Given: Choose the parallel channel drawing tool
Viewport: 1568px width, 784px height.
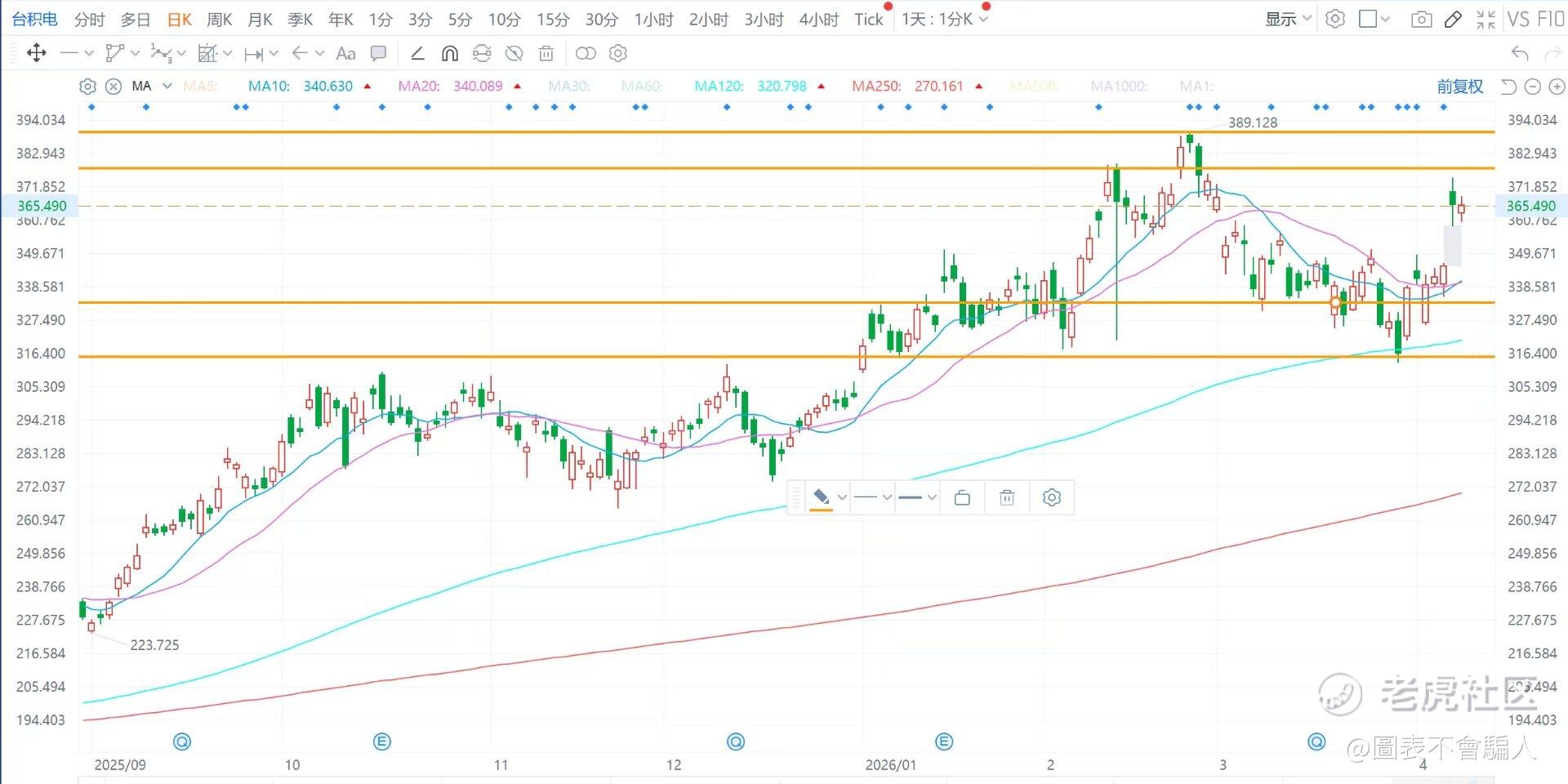Looking at the screenshot, I should point(114,54).
